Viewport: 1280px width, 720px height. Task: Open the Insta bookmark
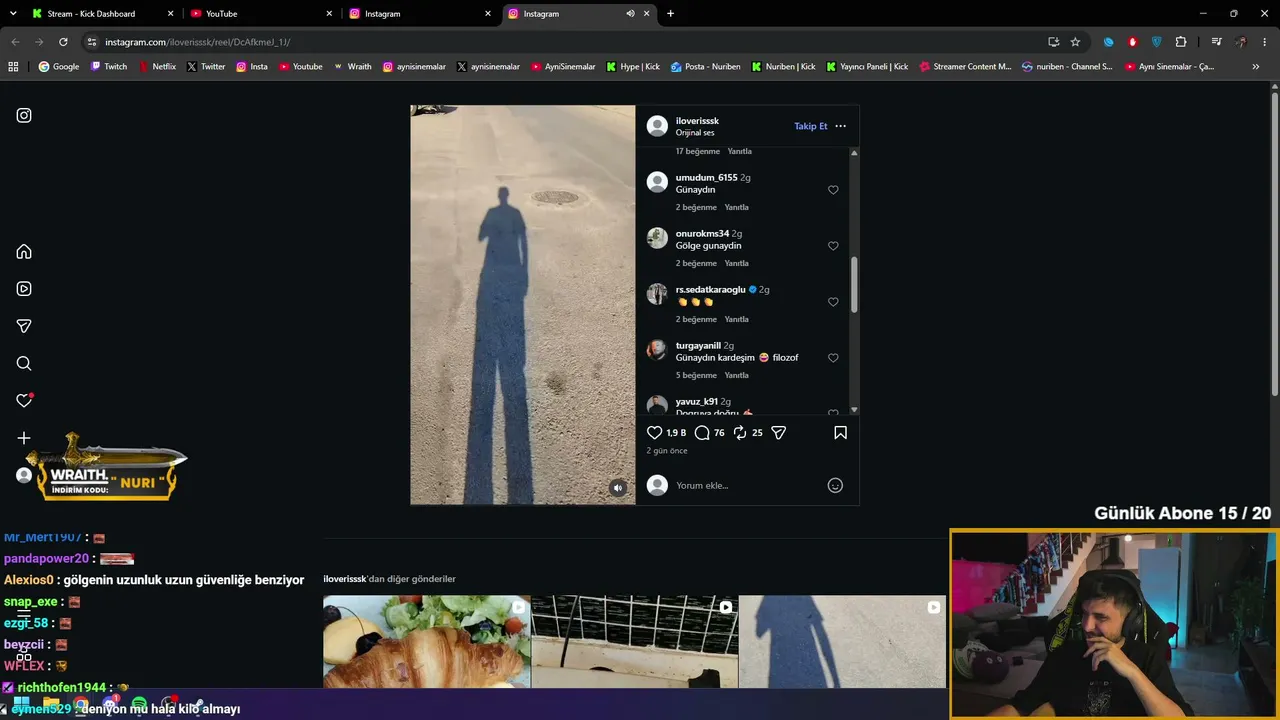[x=252, y=67]
